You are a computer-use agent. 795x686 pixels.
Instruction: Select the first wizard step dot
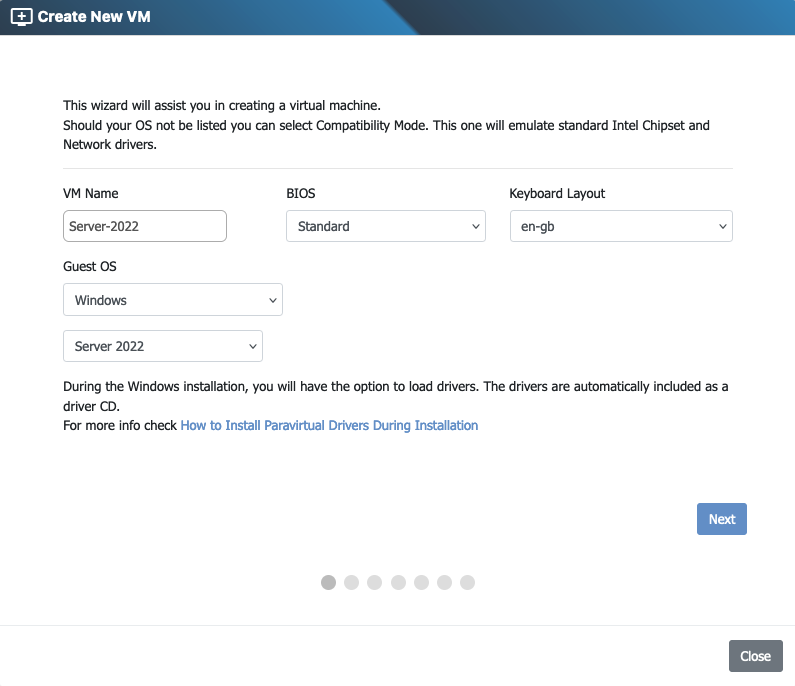tap(328, 582)
